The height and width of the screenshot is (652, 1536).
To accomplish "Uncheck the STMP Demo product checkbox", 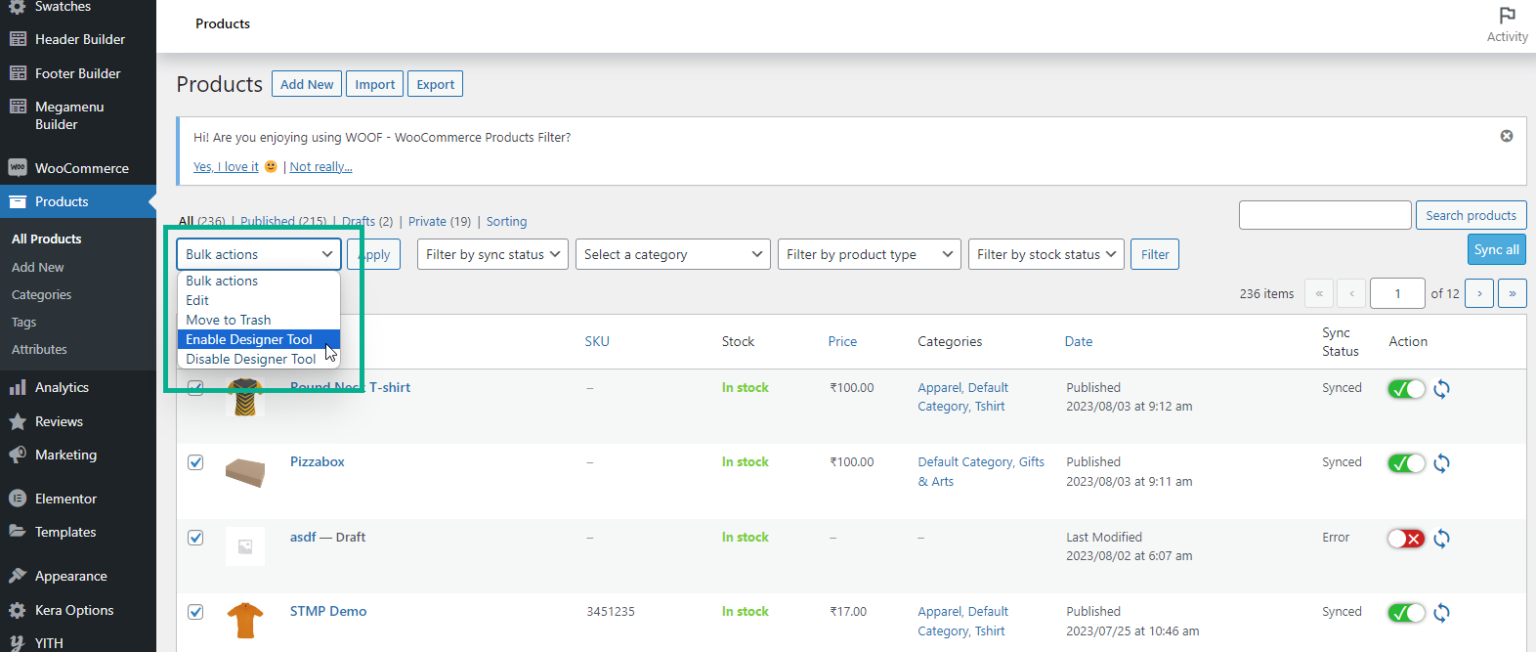I will 195,612.
